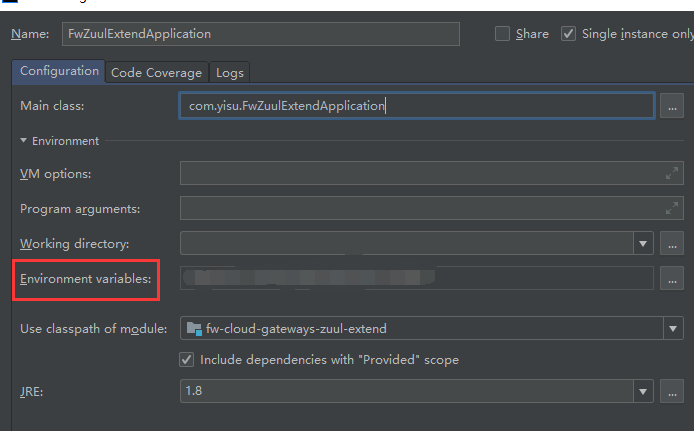The width and height of the screenshot is (694, 431).
Task: Enable the Share checkbox
Action: click(502, 33)
